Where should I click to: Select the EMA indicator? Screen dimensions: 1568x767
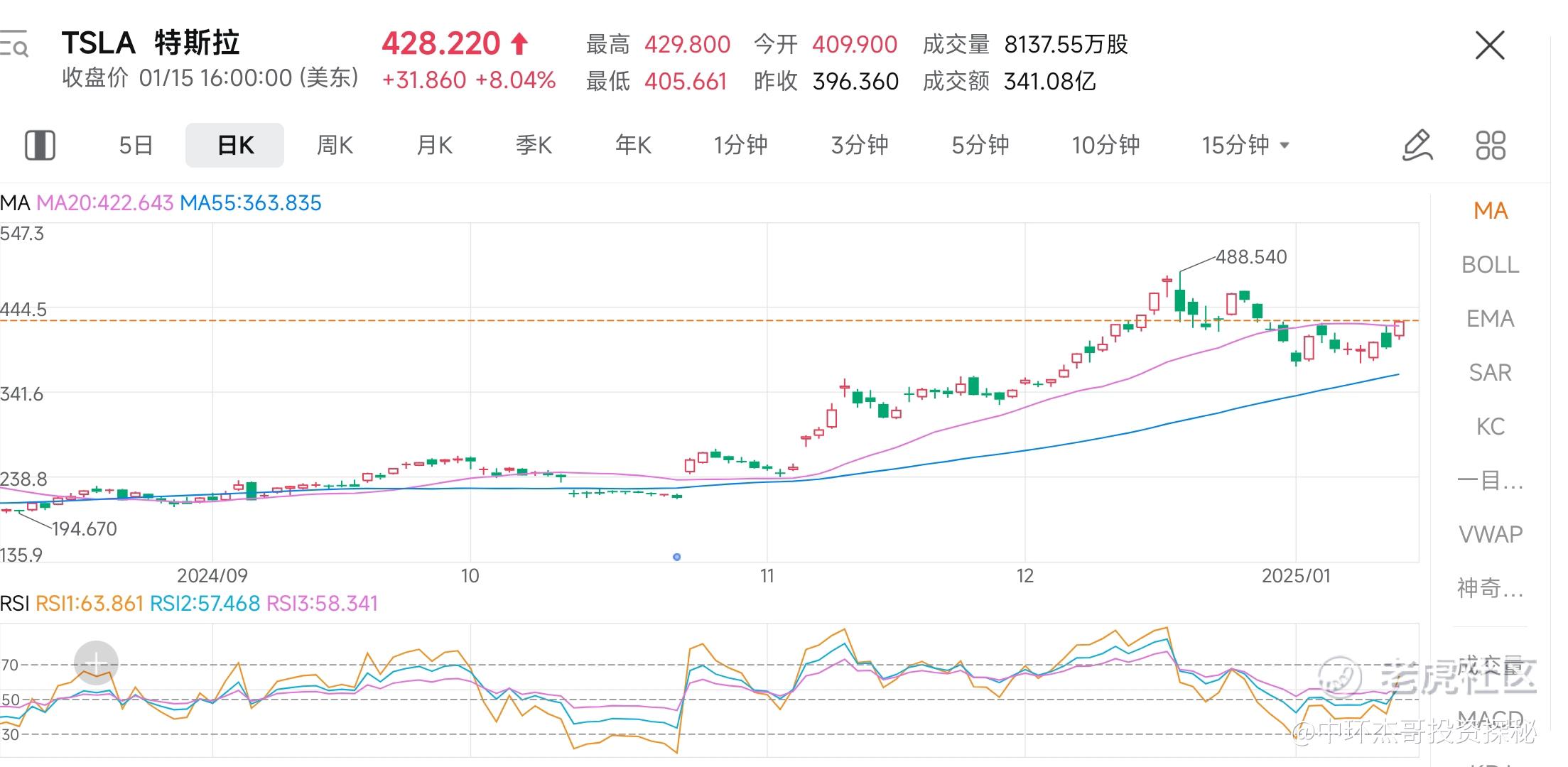click(1491, 318)
